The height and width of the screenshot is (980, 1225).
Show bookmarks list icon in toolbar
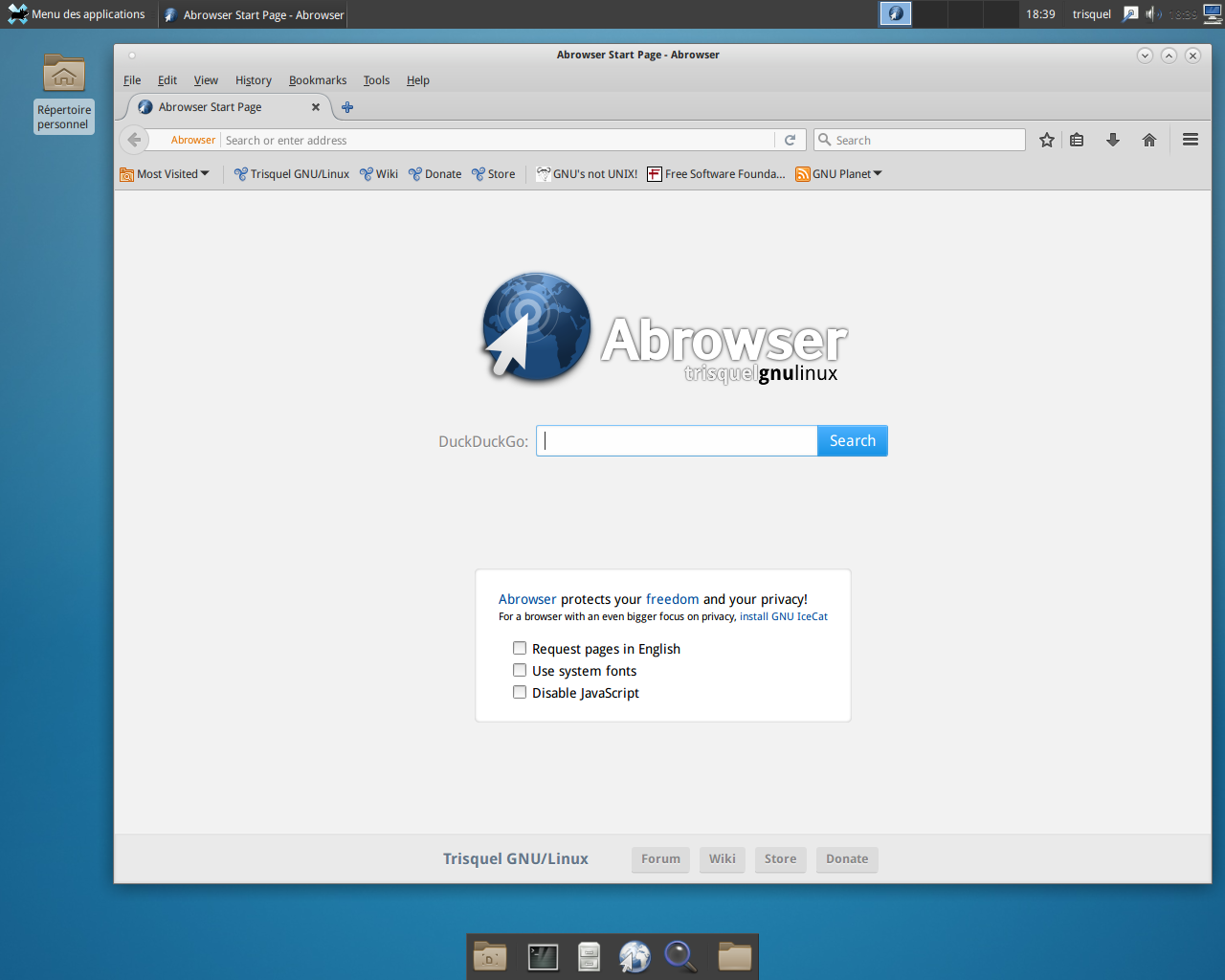(x=1077, y=140)
